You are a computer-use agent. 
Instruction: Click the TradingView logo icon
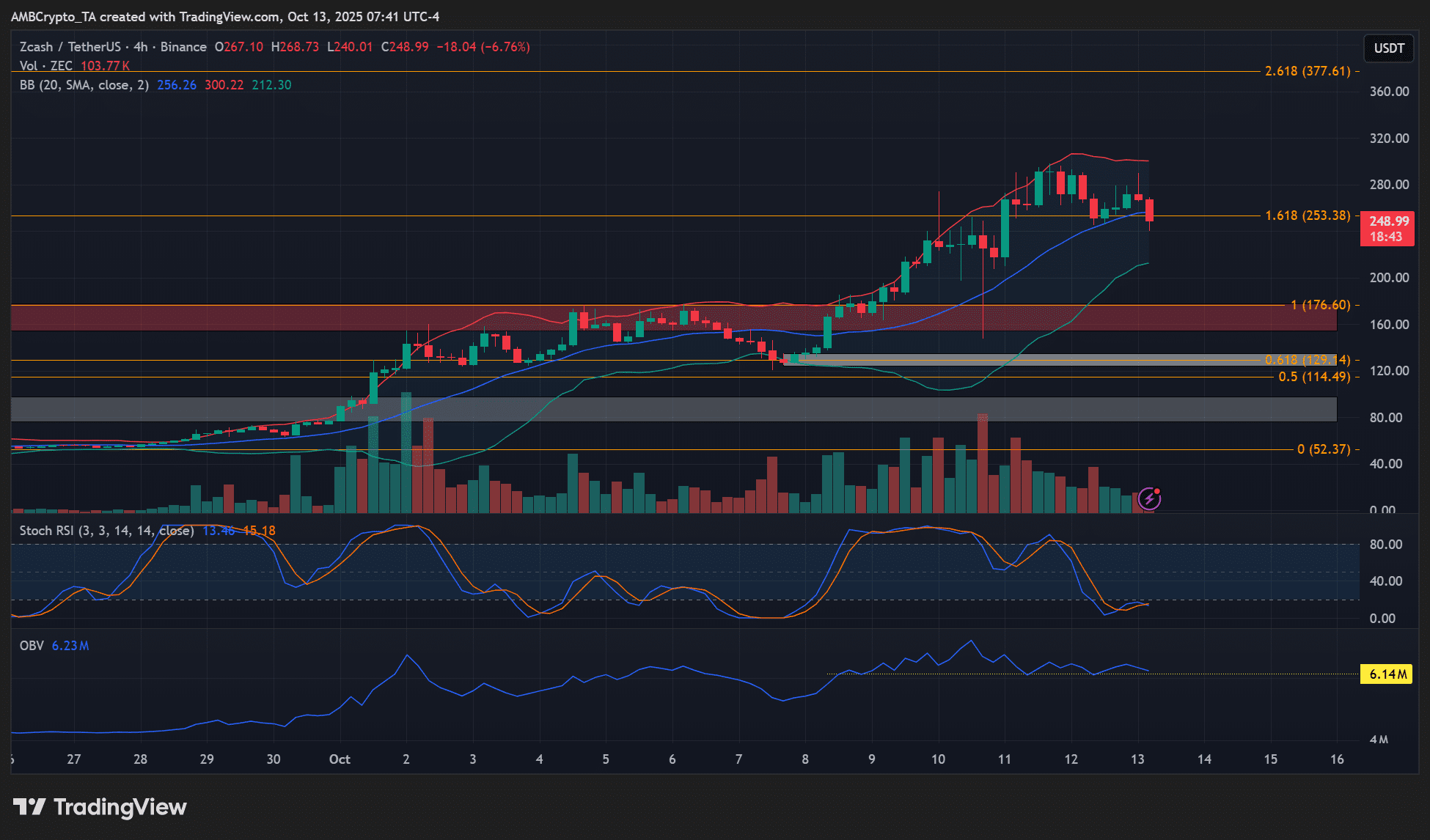(29, 807)
